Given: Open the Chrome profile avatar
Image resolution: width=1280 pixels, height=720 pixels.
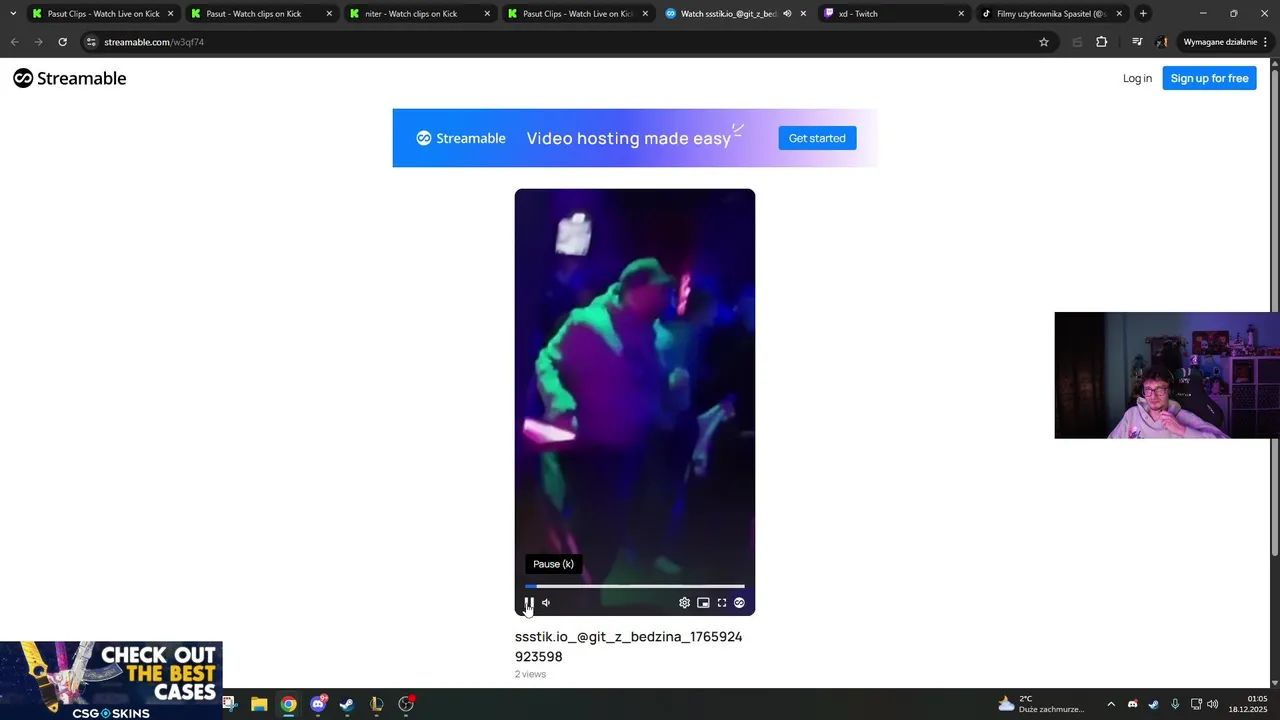Looking at the screenshot, I should 1162,42.
